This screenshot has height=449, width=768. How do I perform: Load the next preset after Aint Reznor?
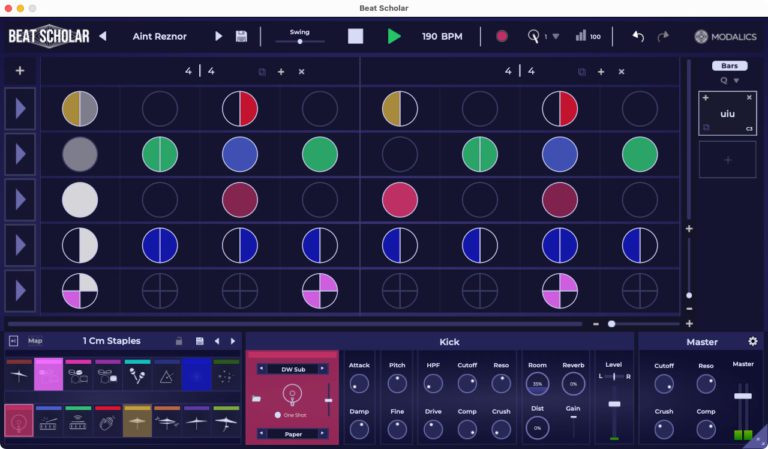point(218,36)
